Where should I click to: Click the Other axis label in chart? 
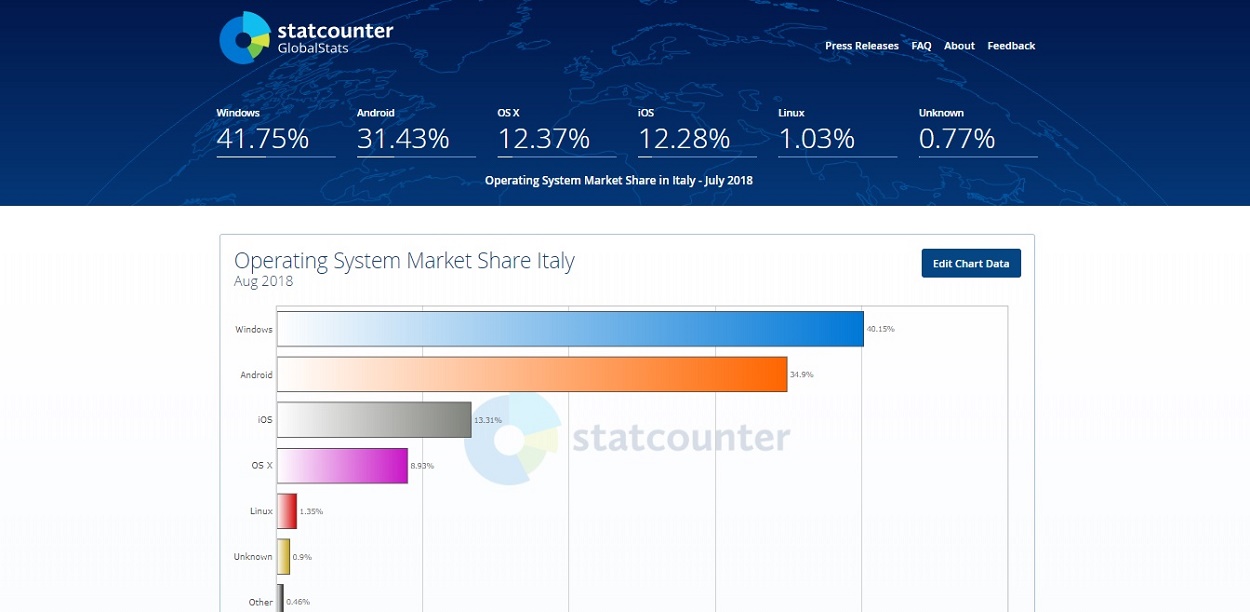261,602
